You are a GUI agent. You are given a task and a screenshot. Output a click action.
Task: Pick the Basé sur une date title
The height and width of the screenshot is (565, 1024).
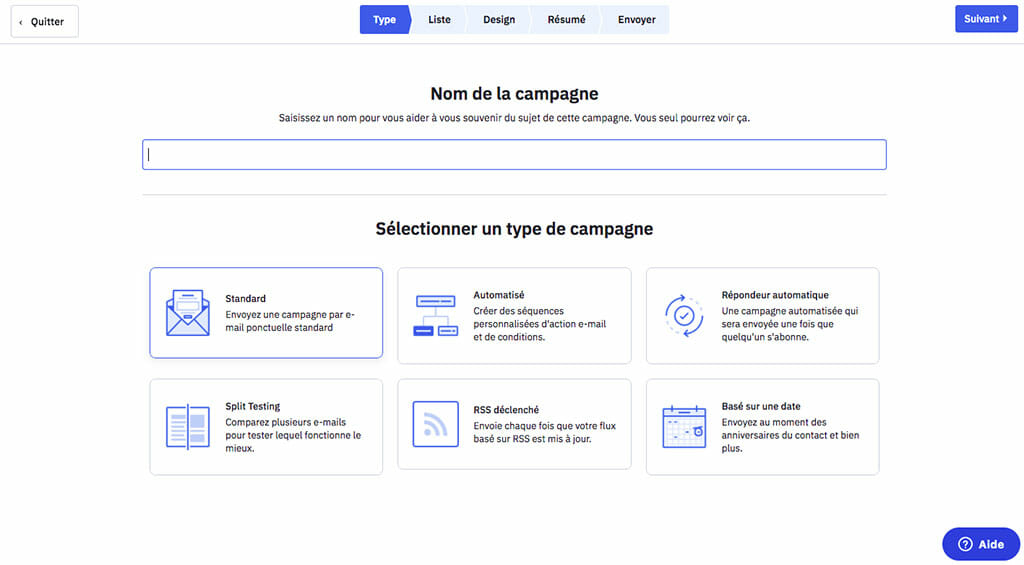[761, 406]
